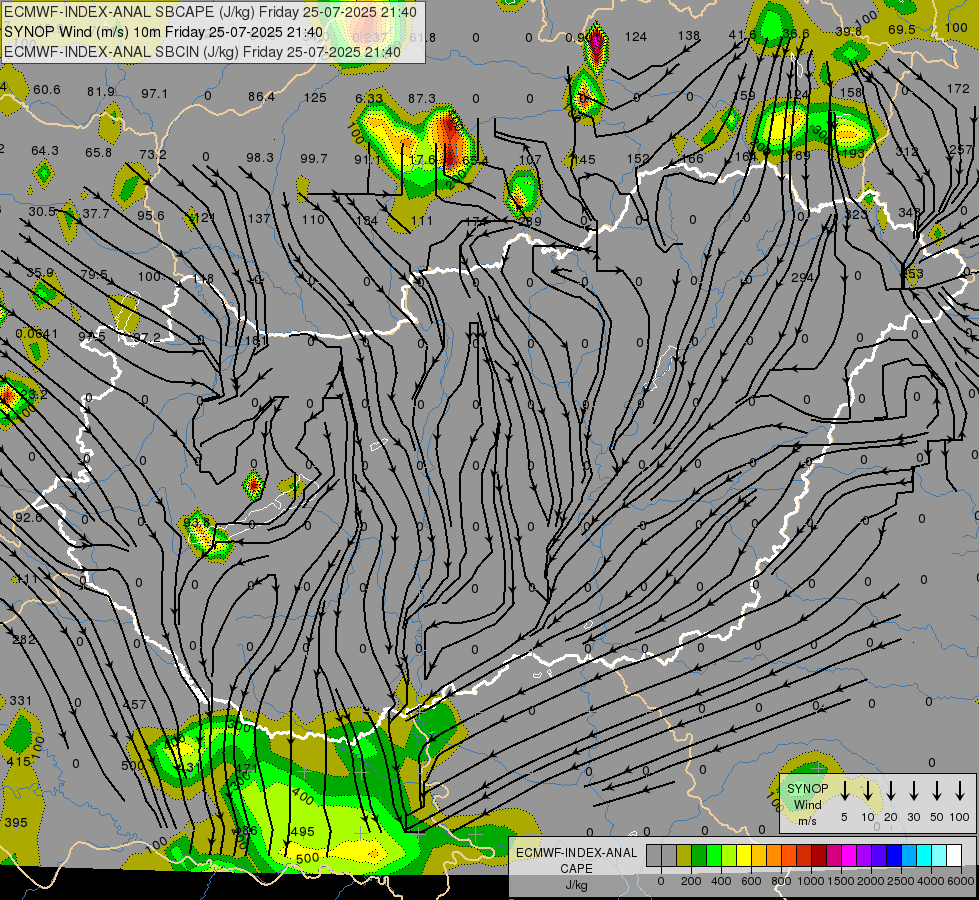The height and width of the screenshot is (900, 979).
Task: Click the map value 282
Action: point(24,639)
